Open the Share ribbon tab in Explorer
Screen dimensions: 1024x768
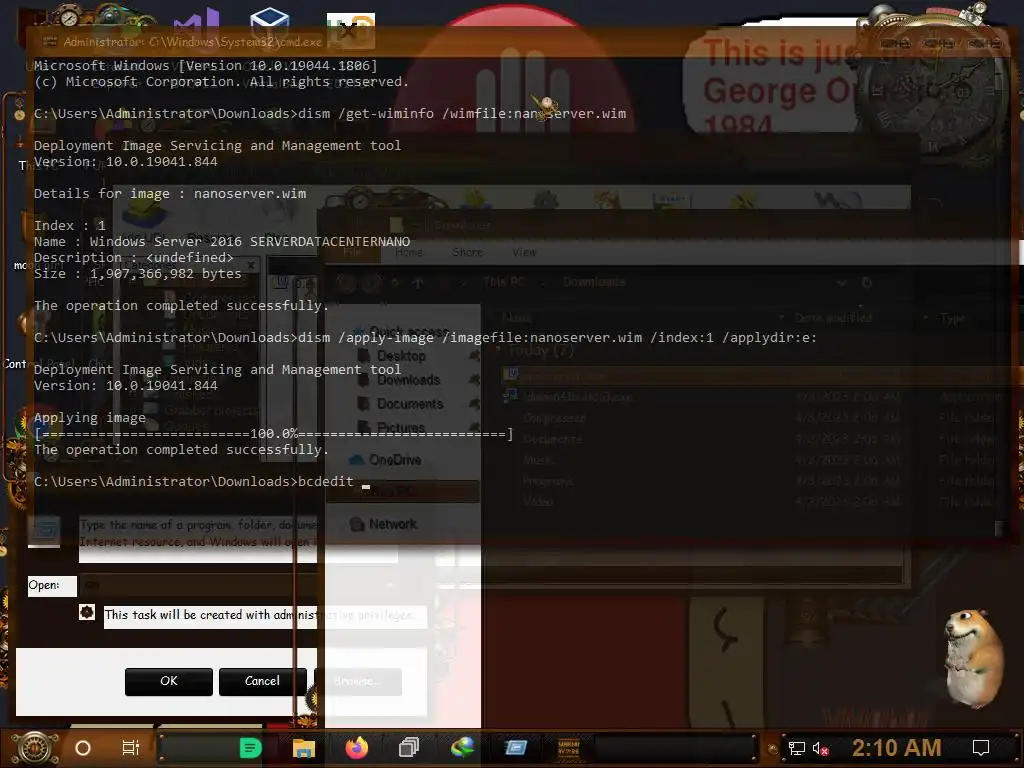(x=468, y=252)
